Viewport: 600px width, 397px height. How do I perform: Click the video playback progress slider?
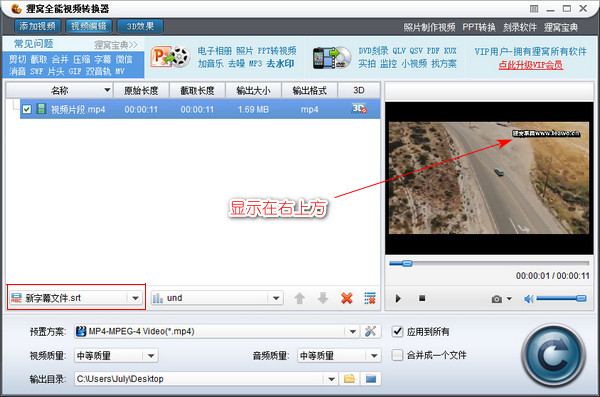pyautogui.click(x=489, y=263)
